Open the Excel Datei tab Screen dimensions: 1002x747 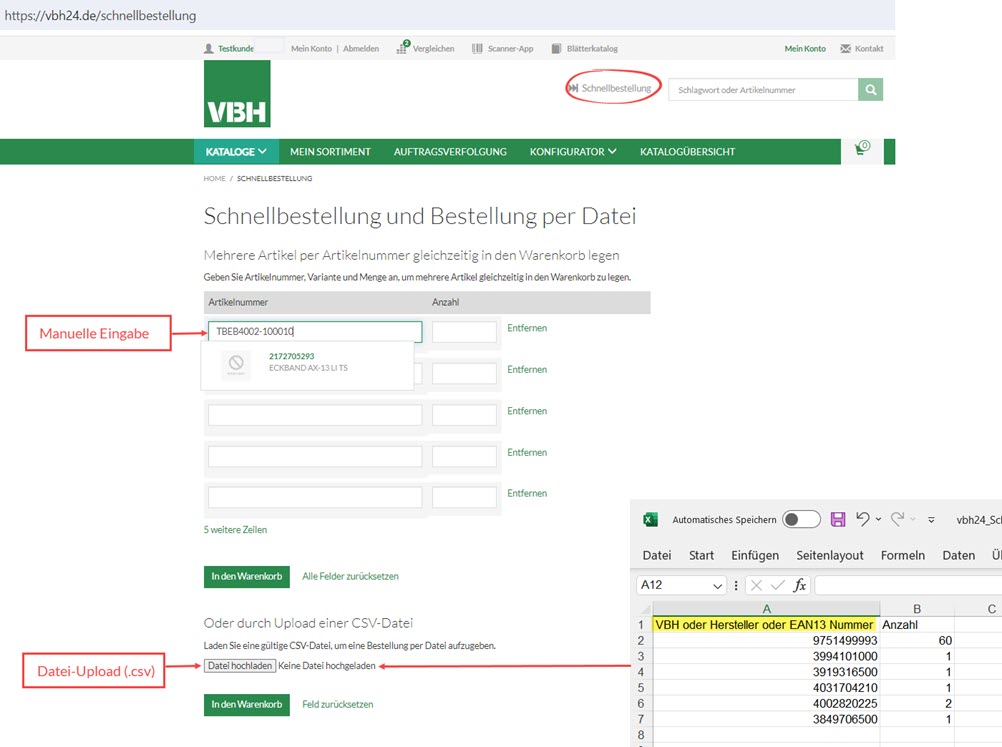[x=657, y=555]
